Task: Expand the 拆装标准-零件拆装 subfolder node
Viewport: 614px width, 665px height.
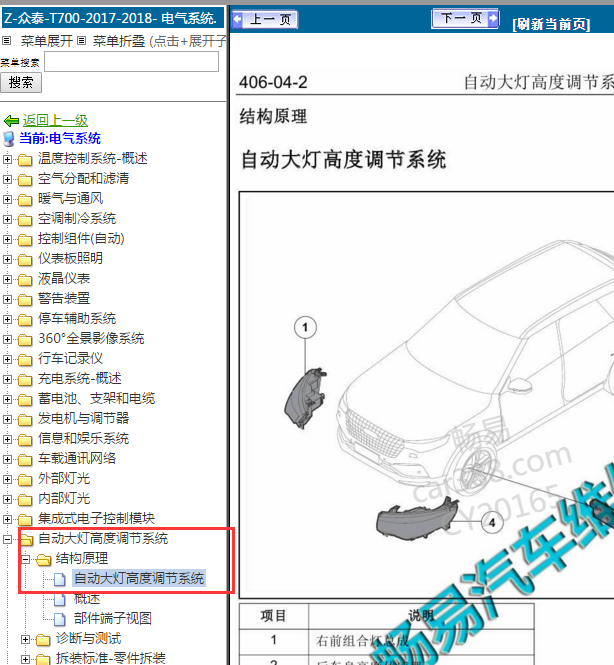Action: (25, 659)
